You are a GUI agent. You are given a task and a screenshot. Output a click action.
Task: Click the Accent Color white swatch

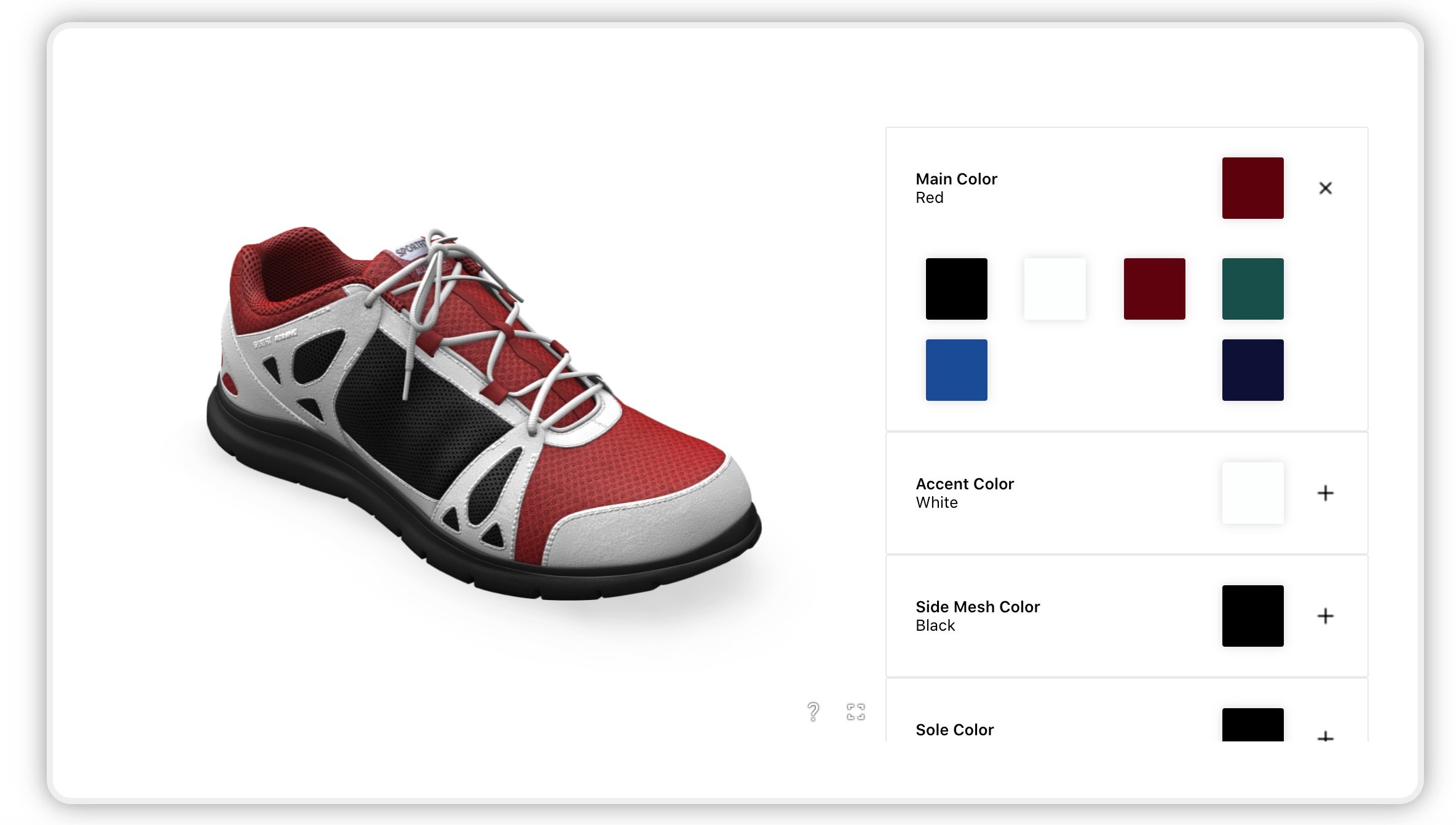pos(1253,492)
